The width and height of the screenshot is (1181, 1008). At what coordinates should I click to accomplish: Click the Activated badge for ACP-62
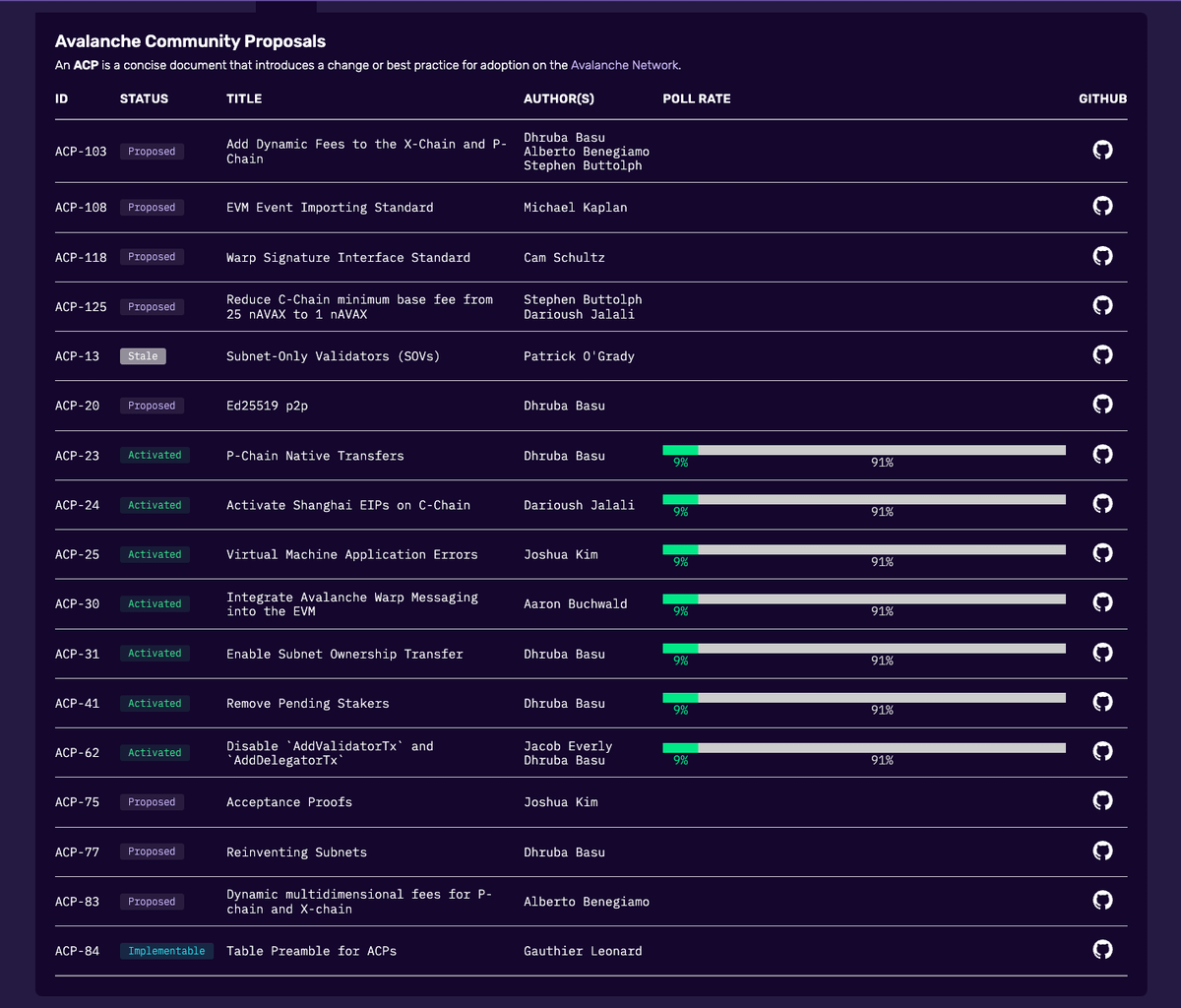click(155, 752)
